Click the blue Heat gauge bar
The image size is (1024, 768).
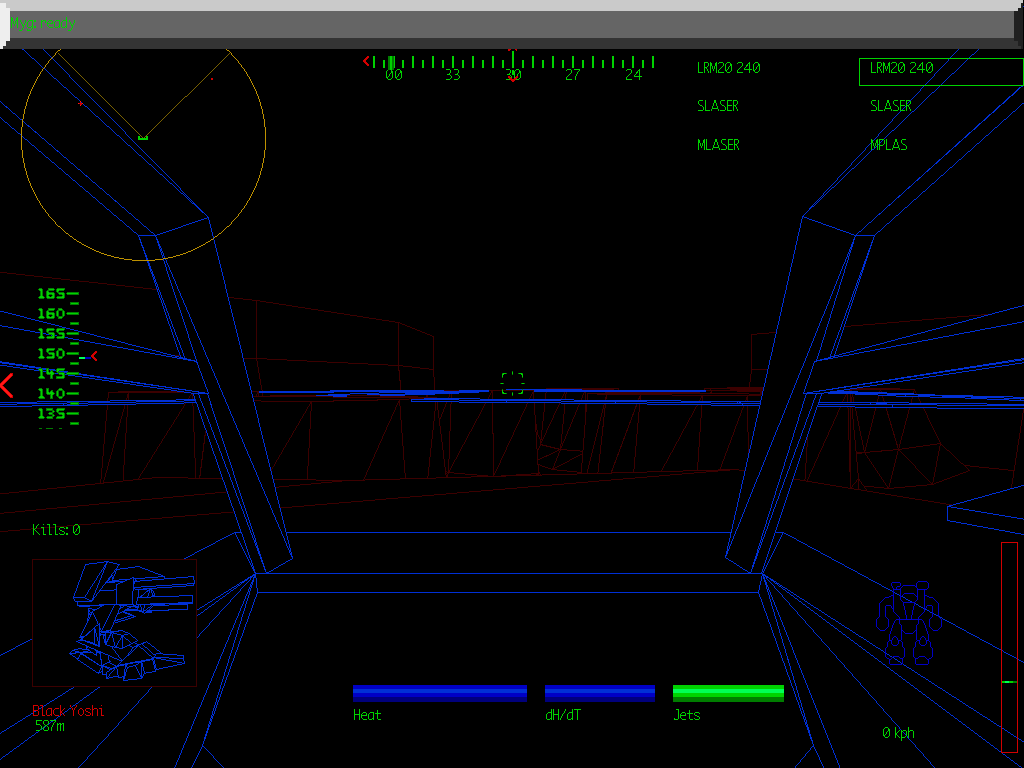click(x=440, y=693)
